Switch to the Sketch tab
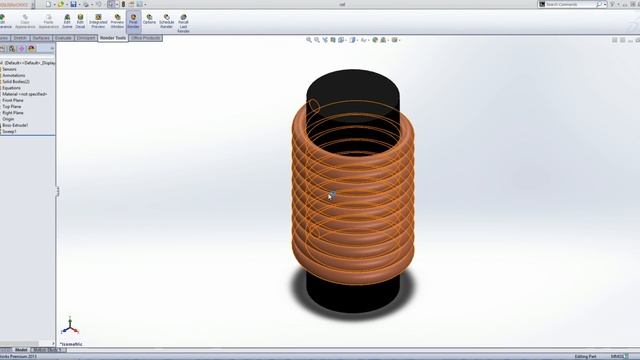Screen dimensions: 640x360 click(20, 38)
